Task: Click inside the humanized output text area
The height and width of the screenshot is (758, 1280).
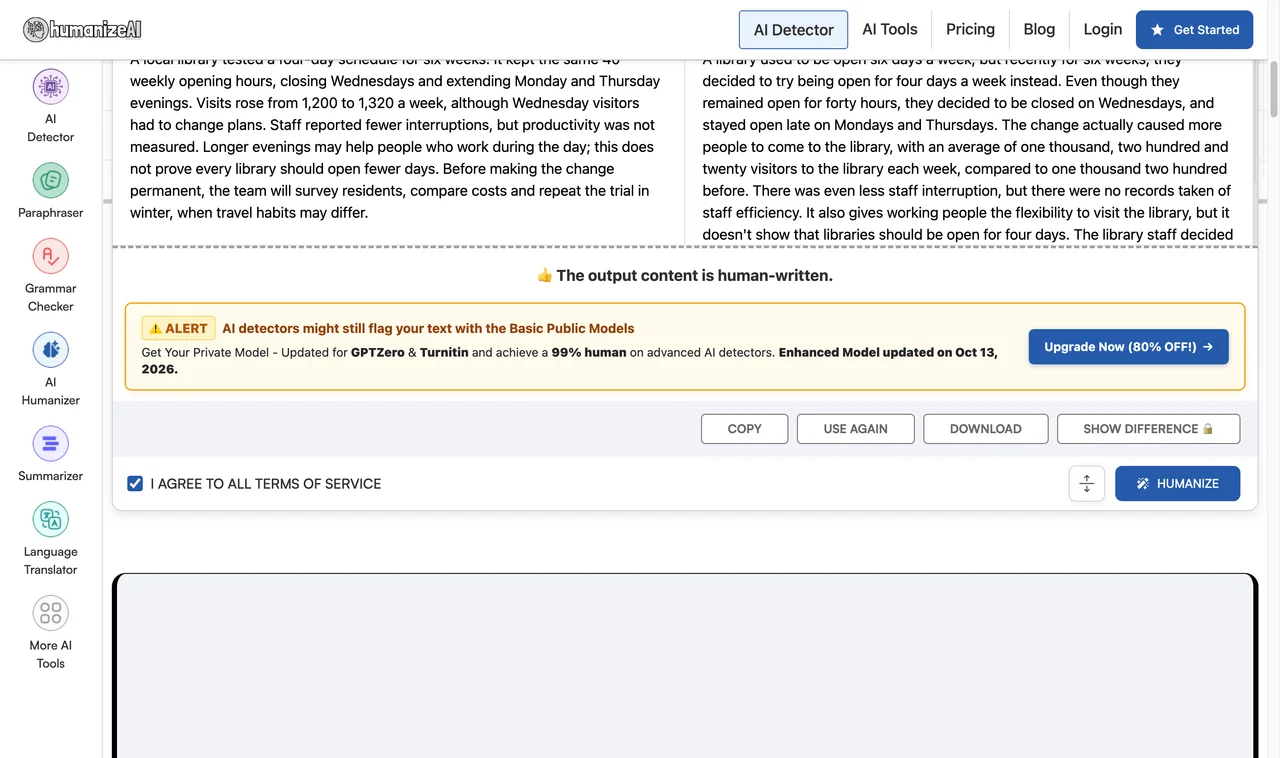Action: pyautogui.click(x=968, y=151)
